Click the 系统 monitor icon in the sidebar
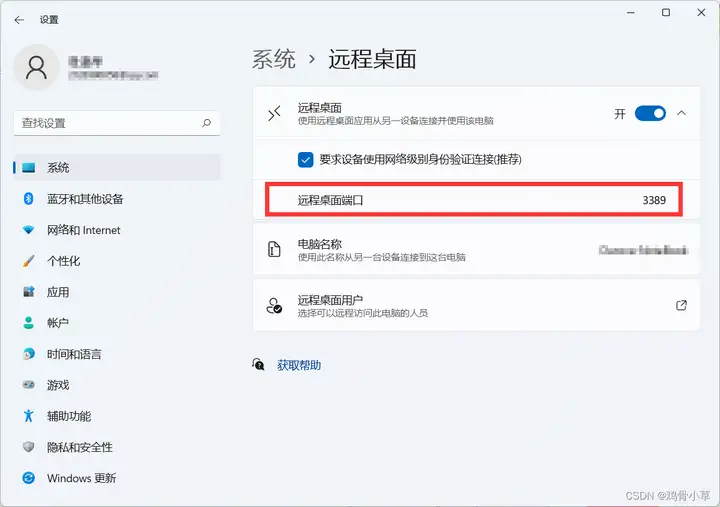Image resolution: width=720 pixels, height=507 pixels. coord(28,168)
